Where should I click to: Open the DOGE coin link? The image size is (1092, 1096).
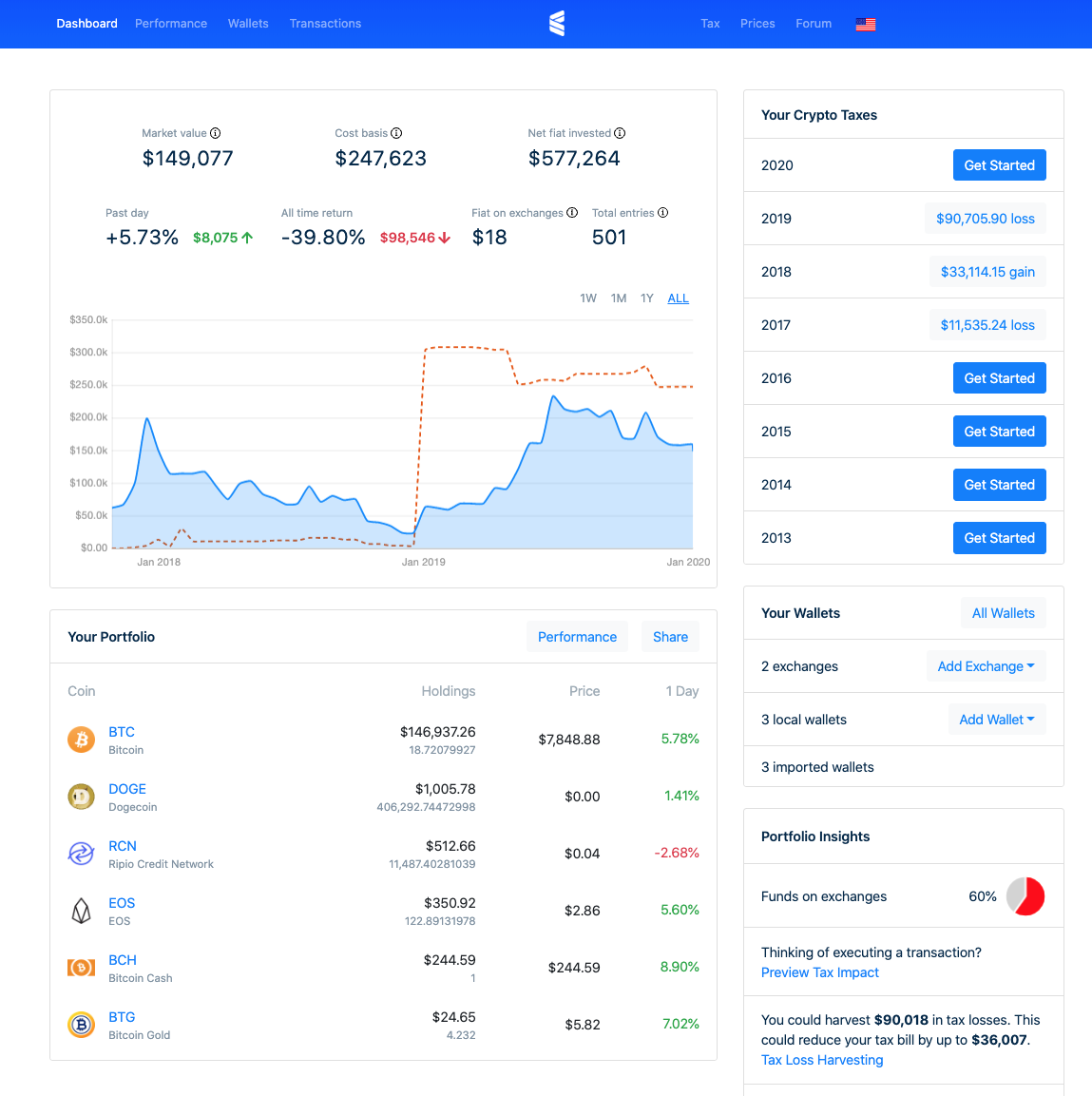(x=127, y=788)
